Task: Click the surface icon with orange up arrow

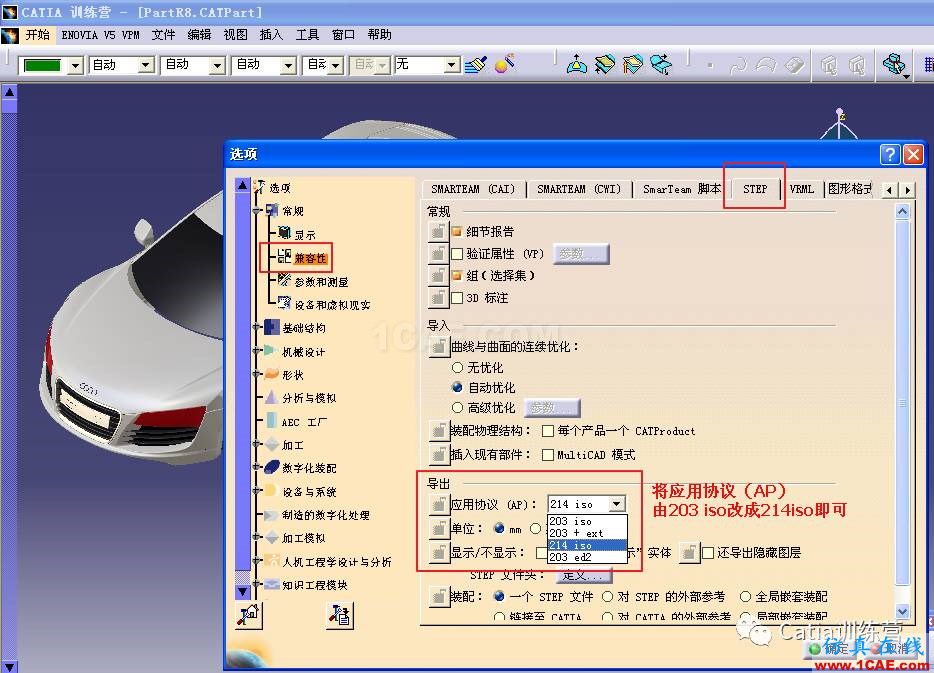Action: 633,64
